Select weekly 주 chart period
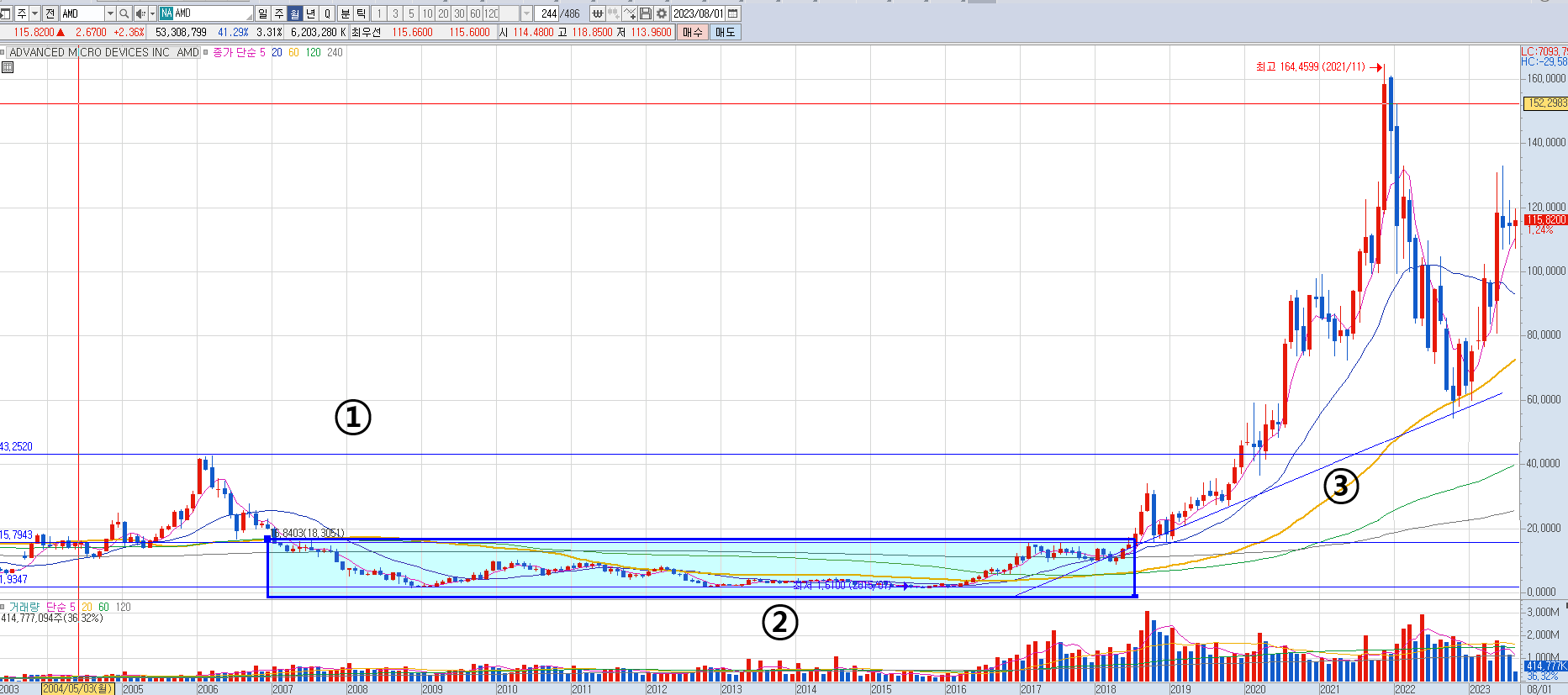The height and width of the screenshot is (695, 1568). 279,13
